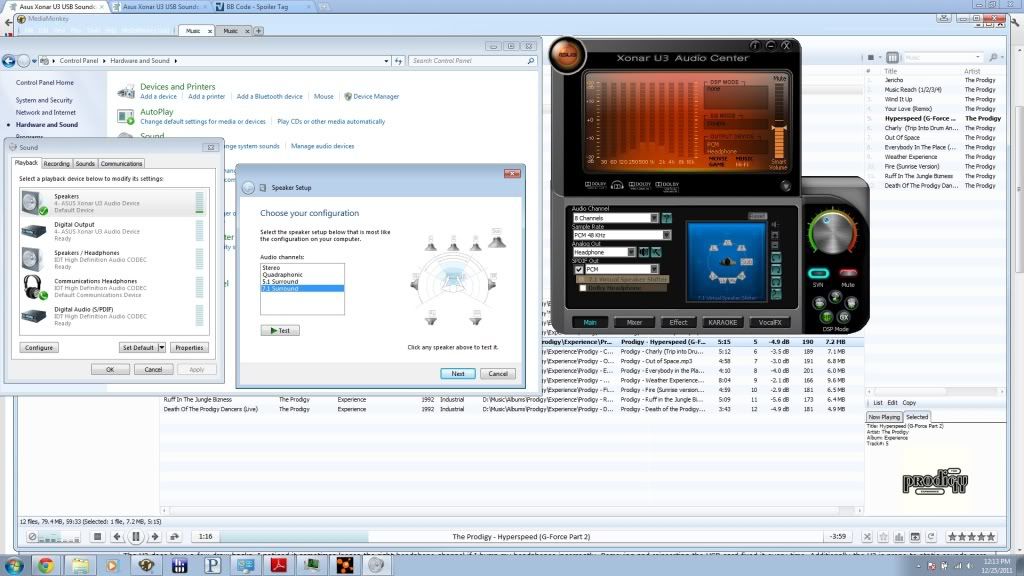Click the Prodigy album art thumbnail

point(935,482)
